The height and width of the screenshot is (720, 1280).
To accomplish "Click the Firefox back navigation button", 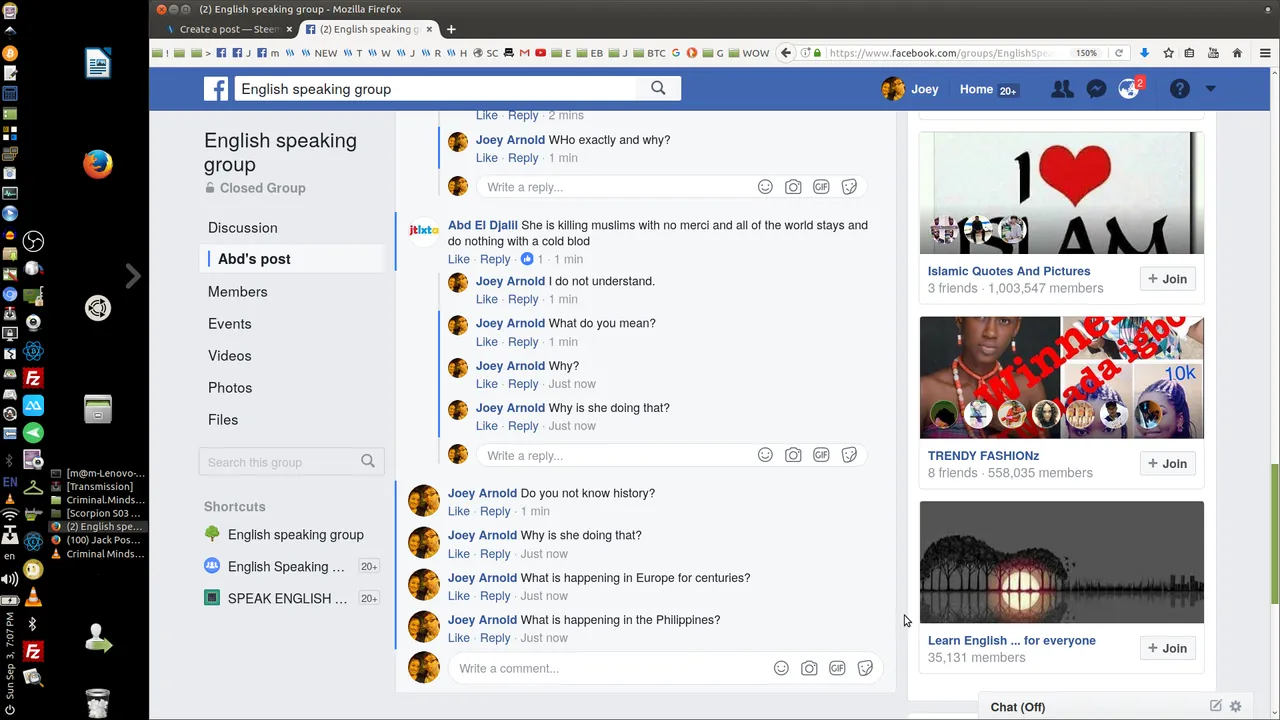I will (x=786, y=53).
